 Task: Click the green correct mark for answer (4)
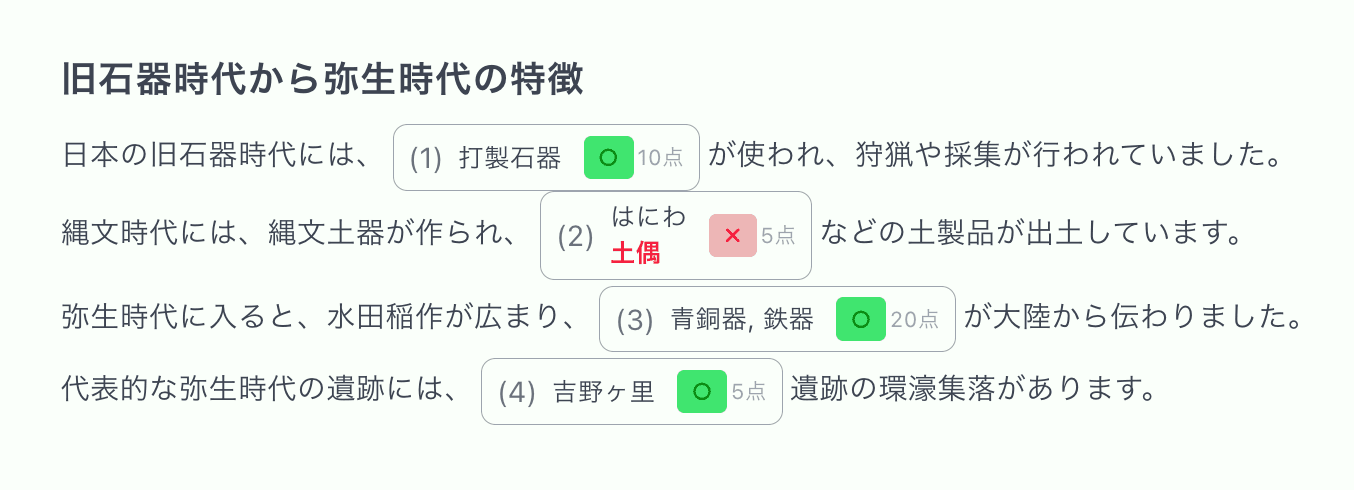point(701,391)
